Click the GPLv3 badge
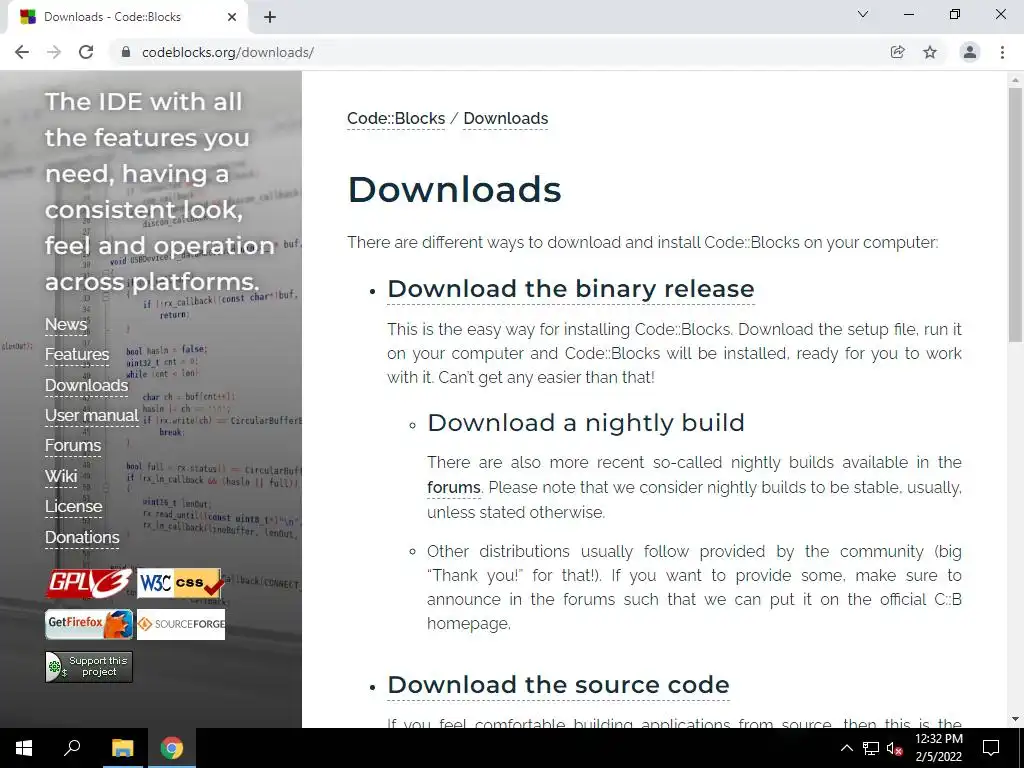1024x768 pixels. pos(89,583)
